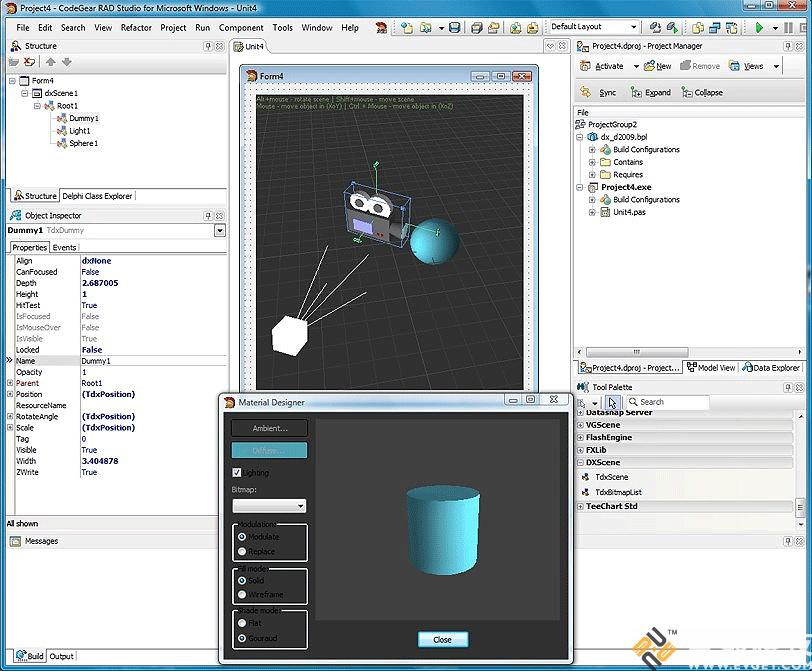Viewport: 812px width, 671px height.
Task: Click the save desktop icon next to Default Layout
Action: 656,27
